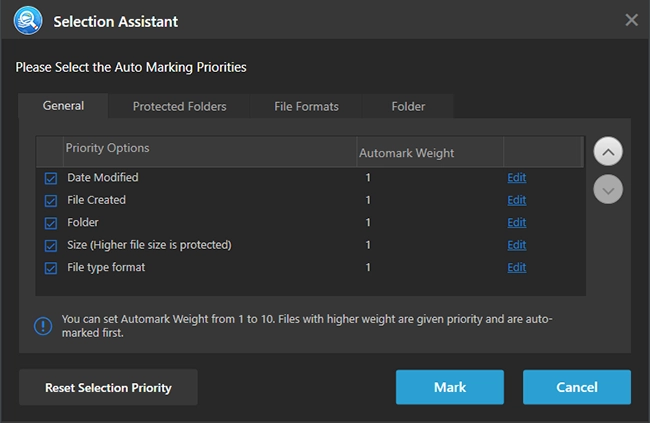Click the blue info exclamation icon
Screen dimensions: 650x423
click(43, 326)
